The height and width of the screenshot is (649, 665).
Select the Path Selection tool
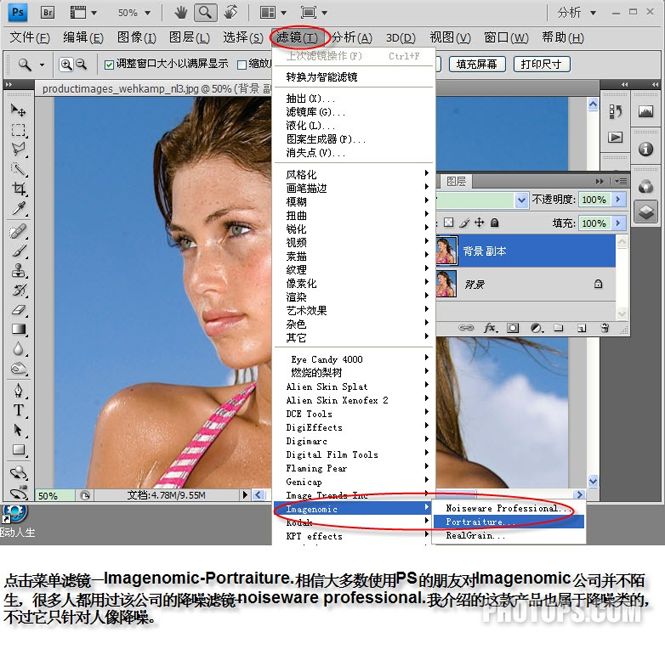[x=18, y=430]
